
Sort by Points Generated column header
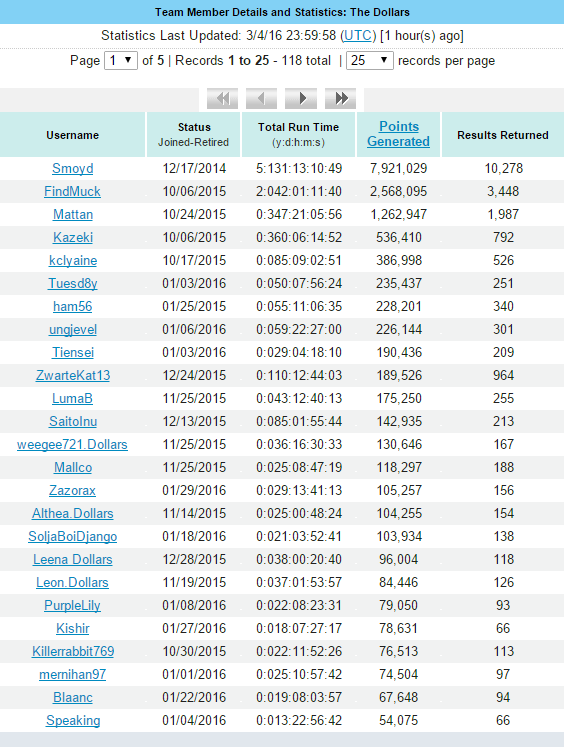(x=398, y=134)
